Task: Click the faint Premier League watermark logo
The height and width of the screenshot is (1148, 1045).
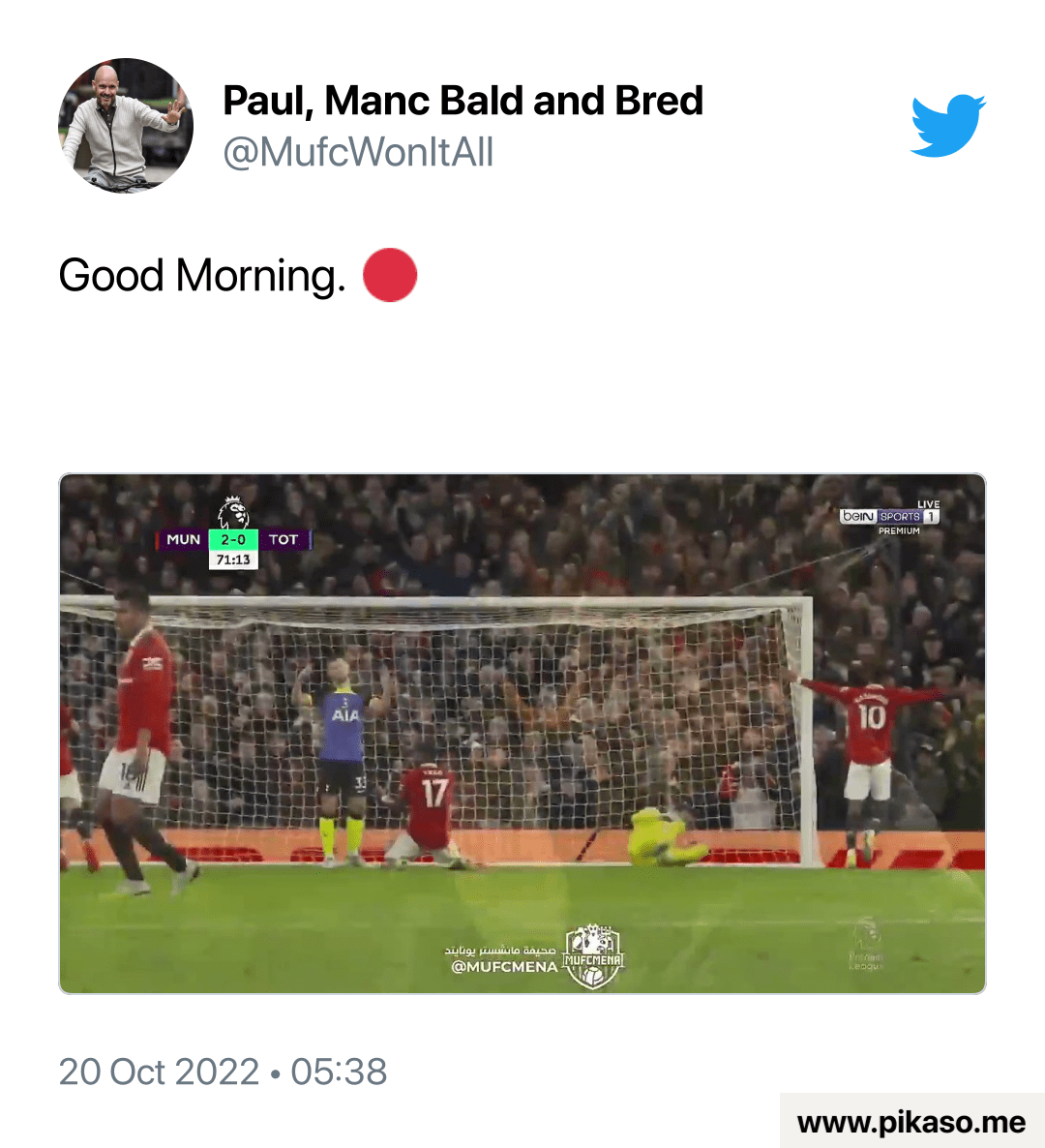Action: (866, 945)
